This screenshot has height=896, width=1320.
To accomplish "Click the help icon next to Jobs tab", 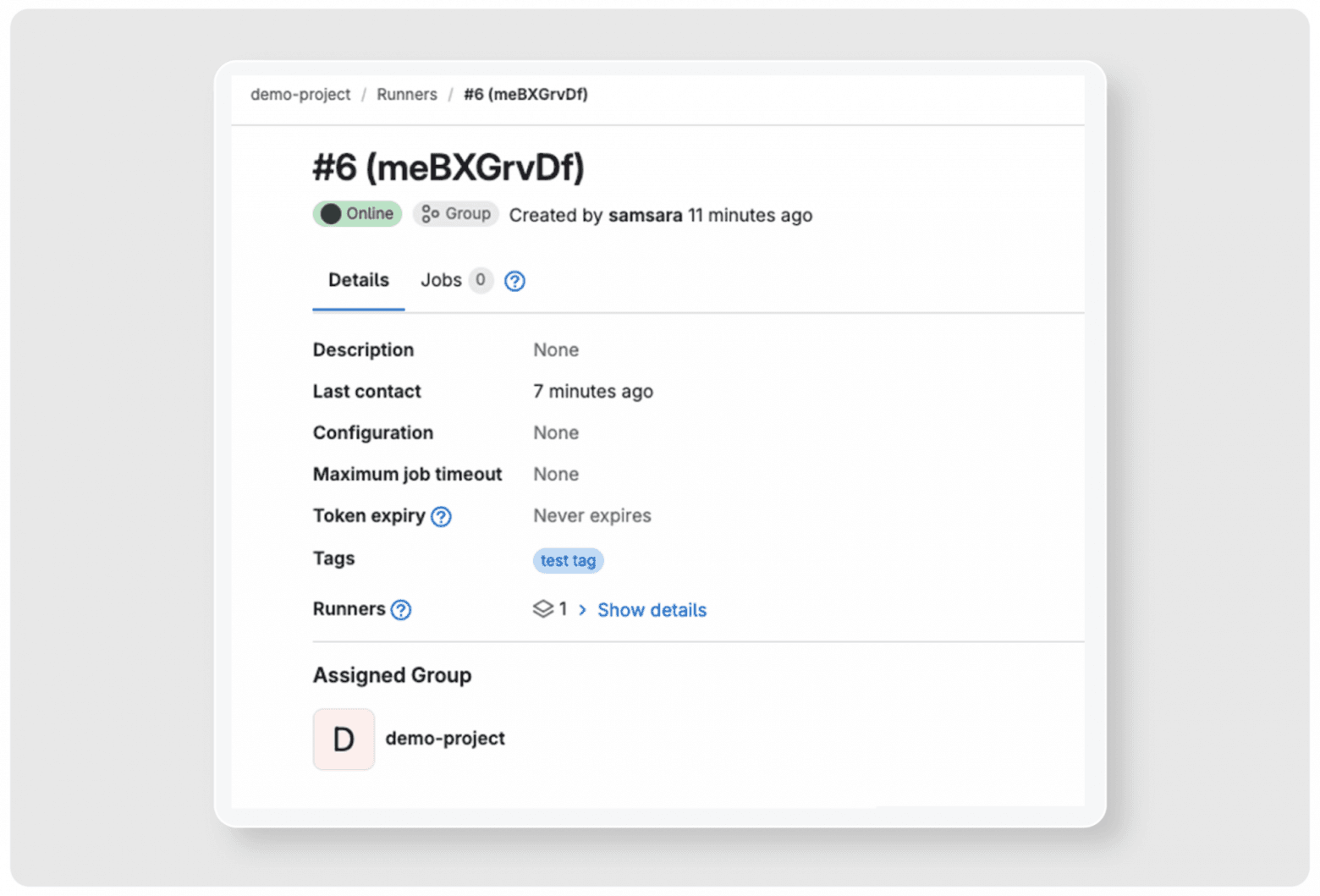I will pos(514,281).
